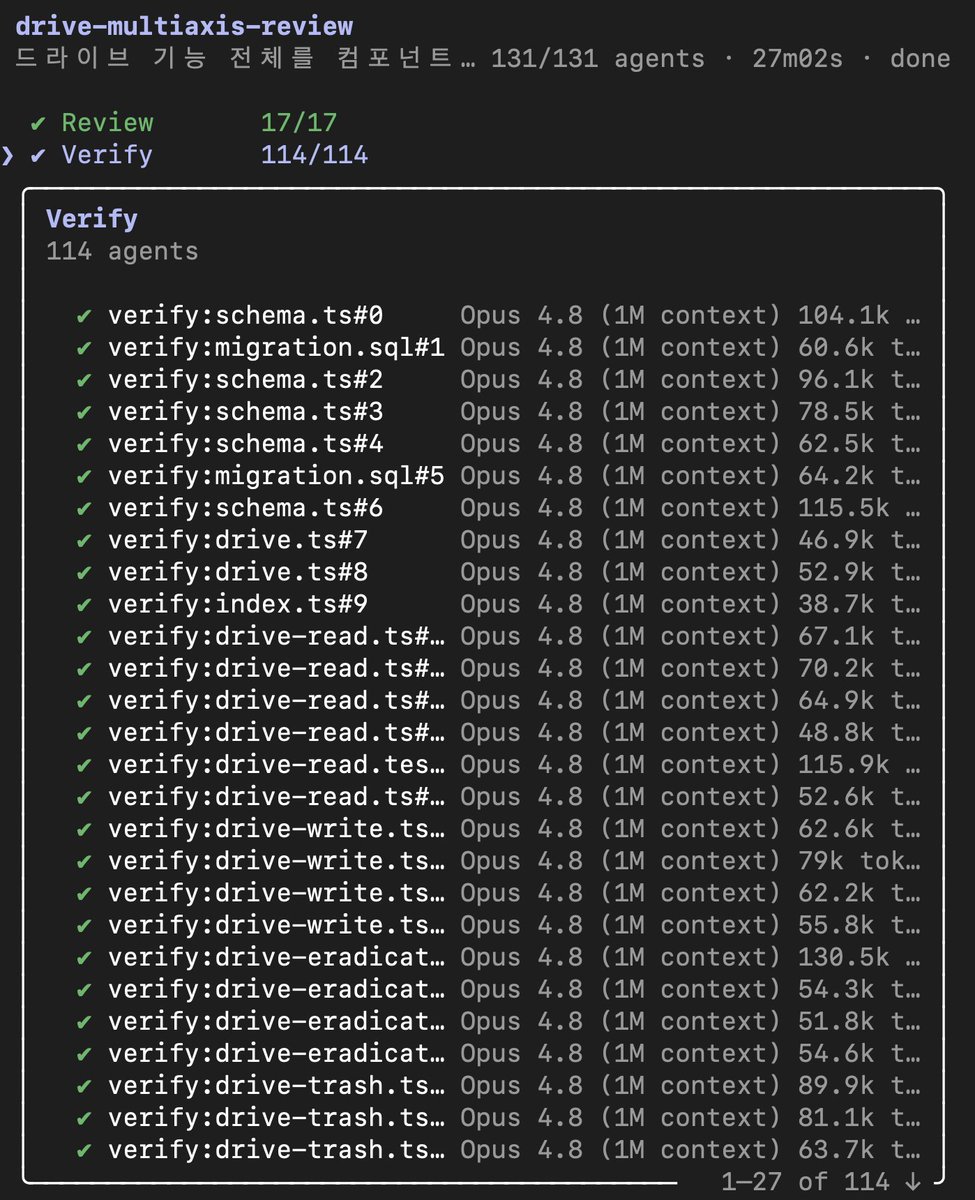The image size is (975, 1200).
Task: Select the drive-eradicat… row with 130.5k tokens
Action: 499,957
